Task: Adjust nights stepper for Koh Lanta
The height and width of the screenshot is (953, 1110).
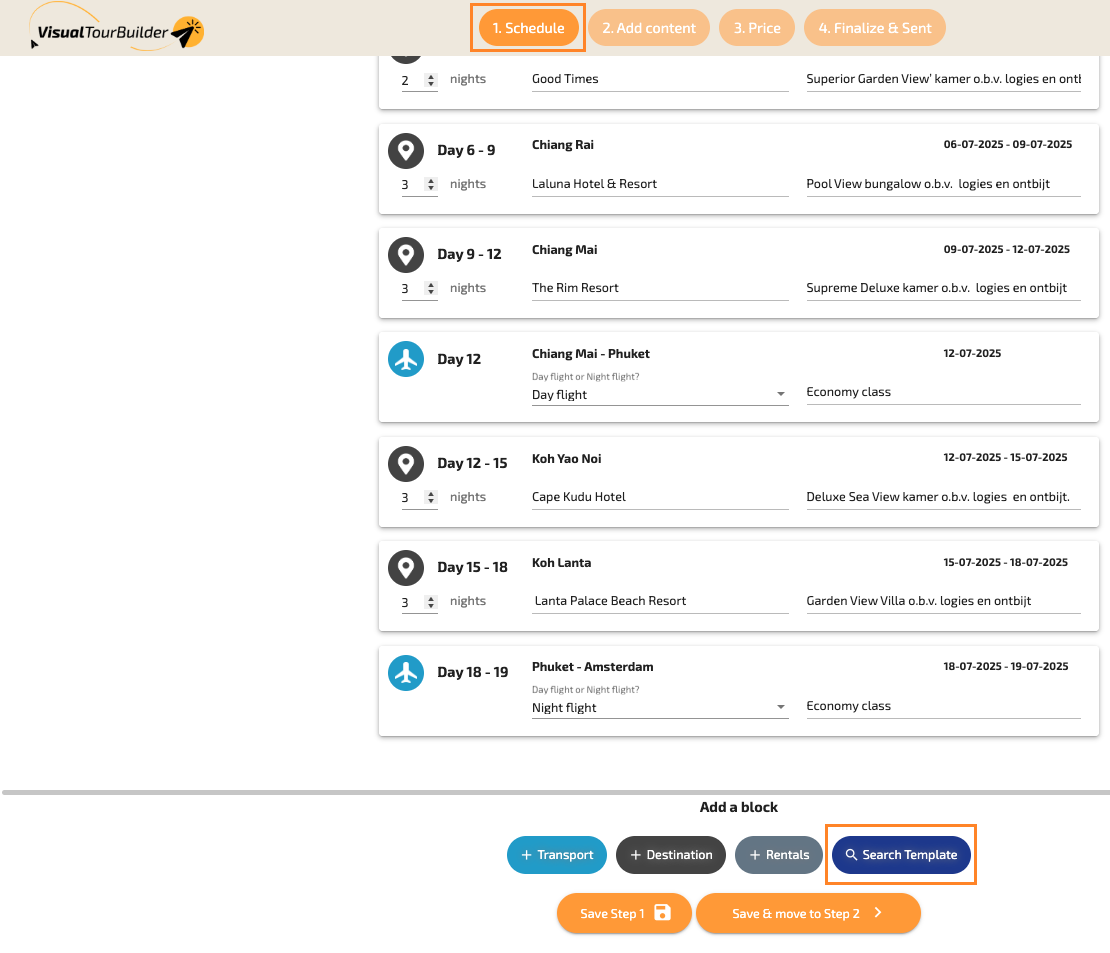Action: click(x=430, y=602)
